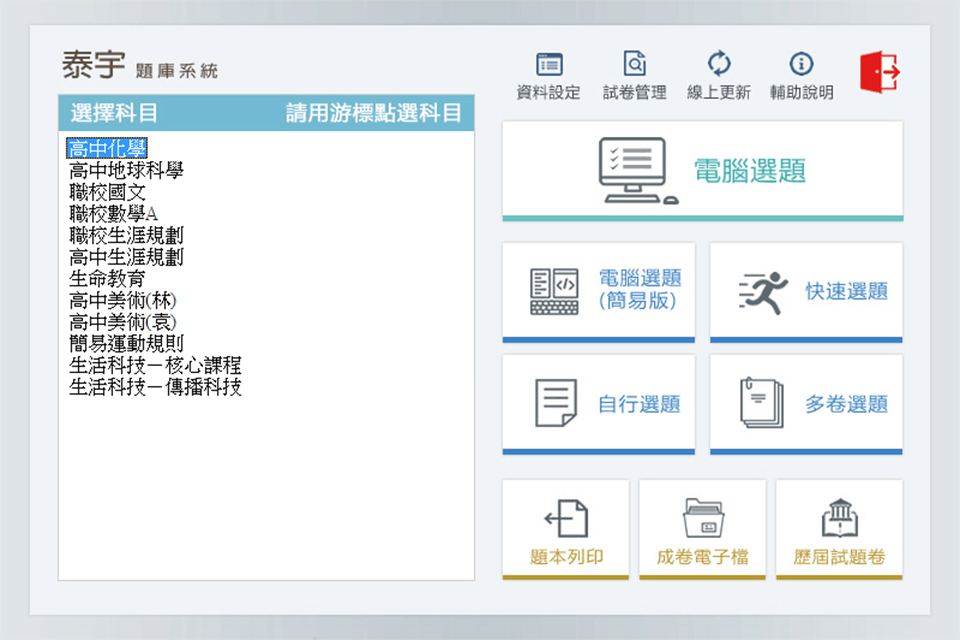Open 電腦選題(簡易版) simple version
960x640 pixels.
[598, 291]
